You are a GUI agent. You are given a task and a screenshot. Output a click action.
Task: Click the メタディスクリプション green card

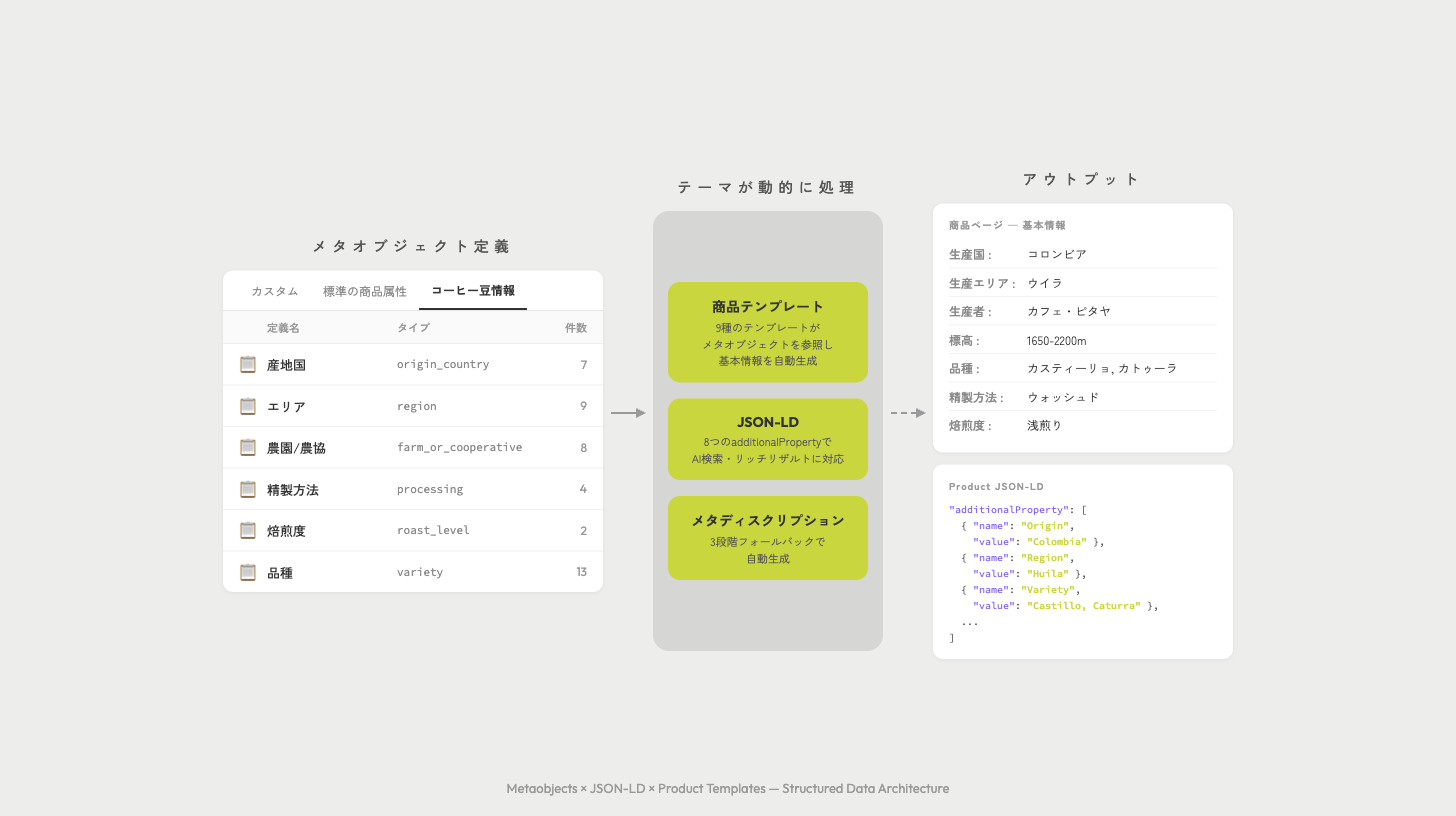pos(767,537)
